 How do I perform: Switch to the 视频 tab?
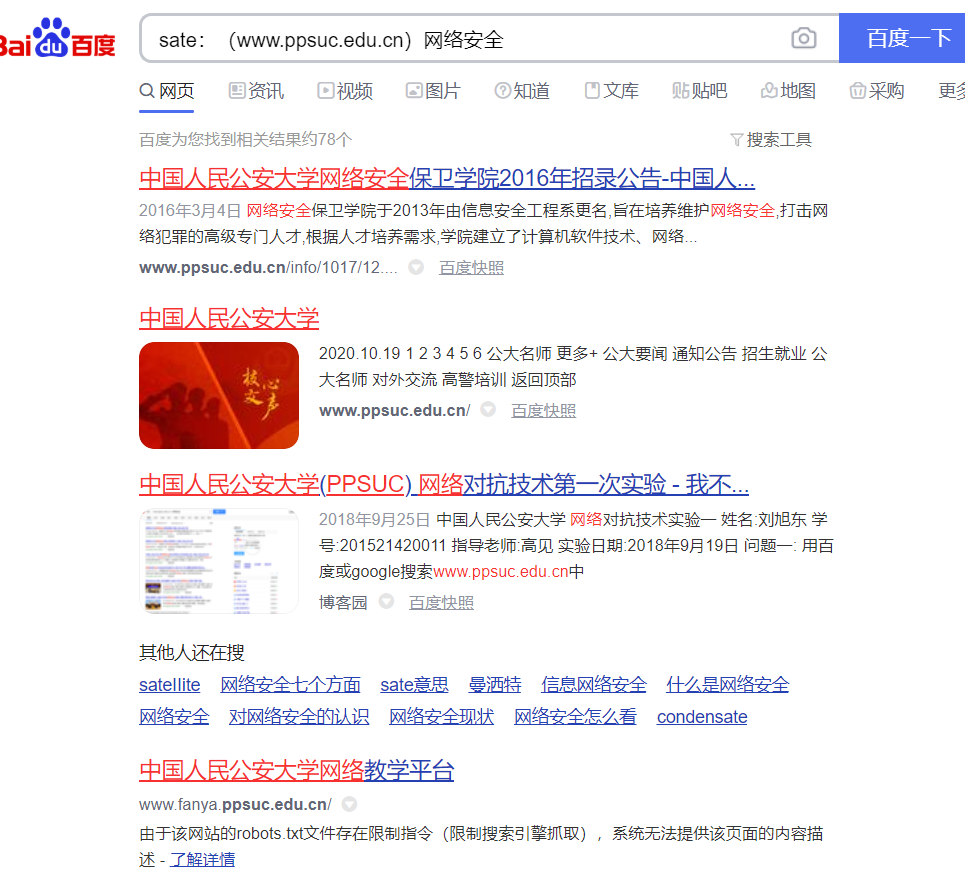[345, 91]
